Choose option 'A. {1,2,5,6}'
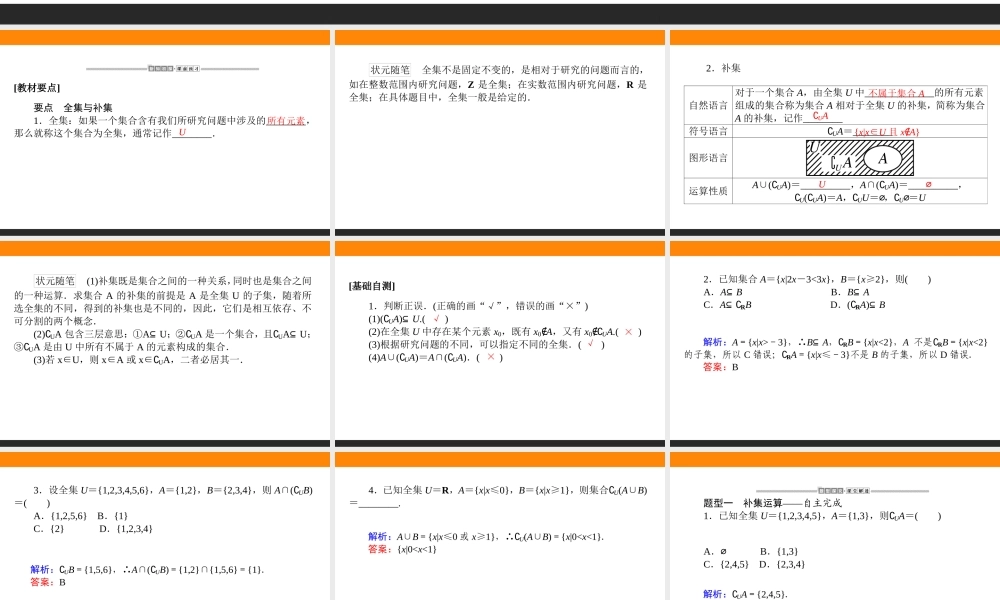The image size is (1000, 600). click(x=59, y=516)
